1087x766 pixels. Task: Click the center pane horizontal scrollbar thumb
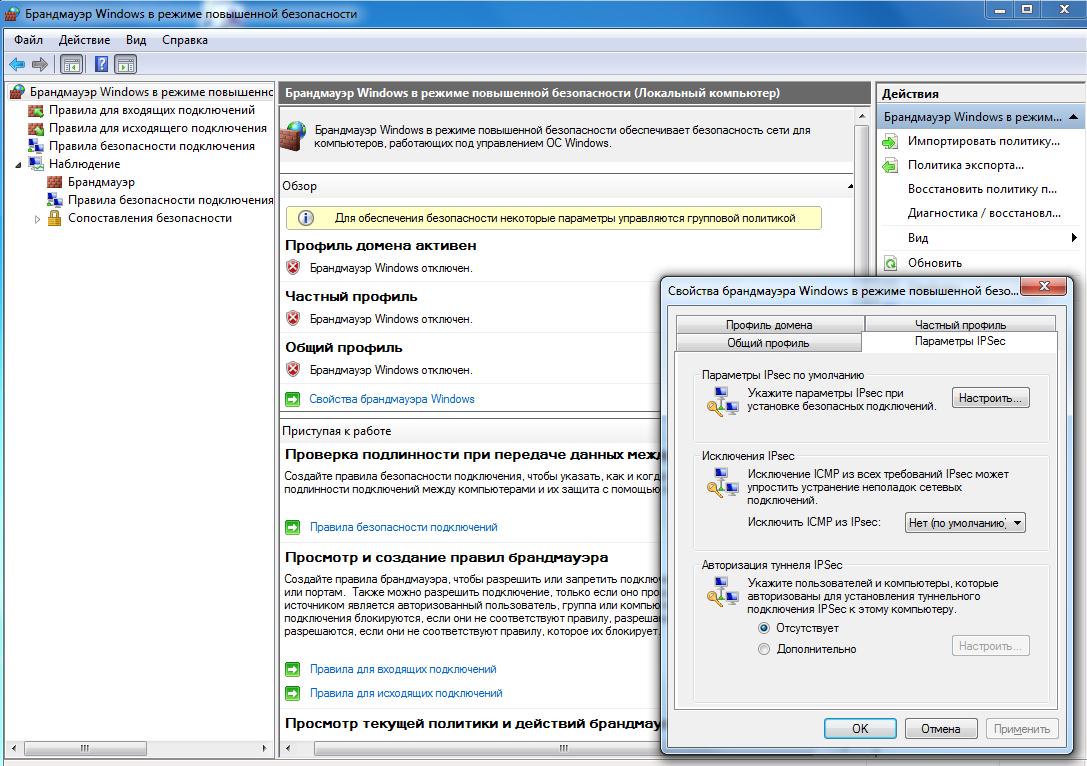coord(488,748)
